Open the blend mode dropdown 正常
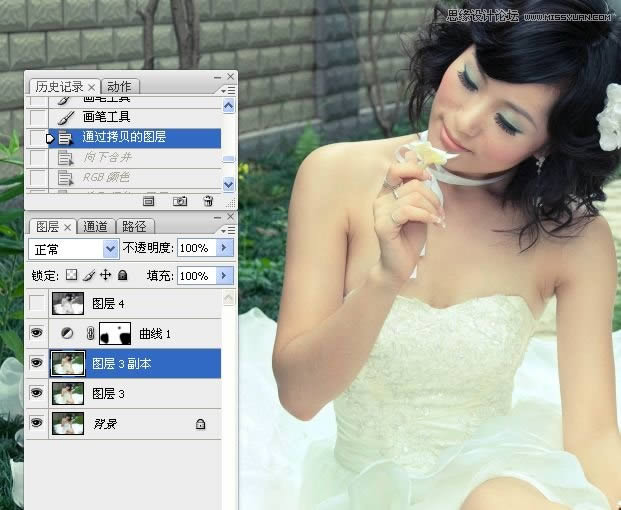The image size is (621, 510). [x=74, y=247]
